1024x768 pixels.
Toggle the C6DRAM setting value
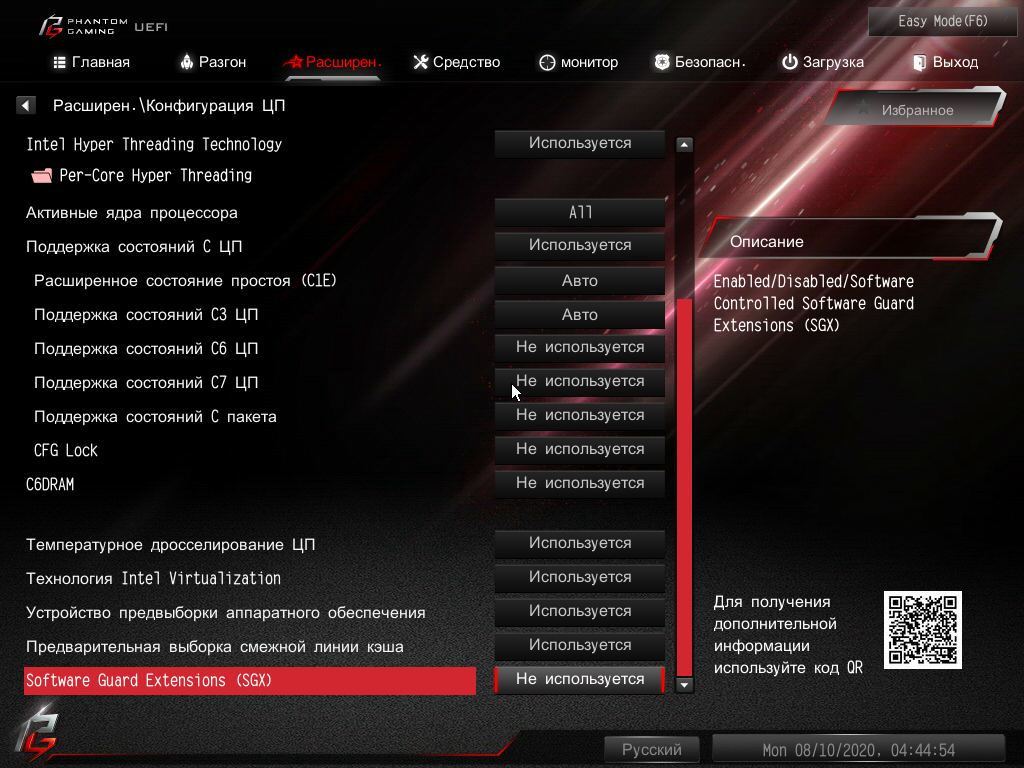tap(579, 483)
